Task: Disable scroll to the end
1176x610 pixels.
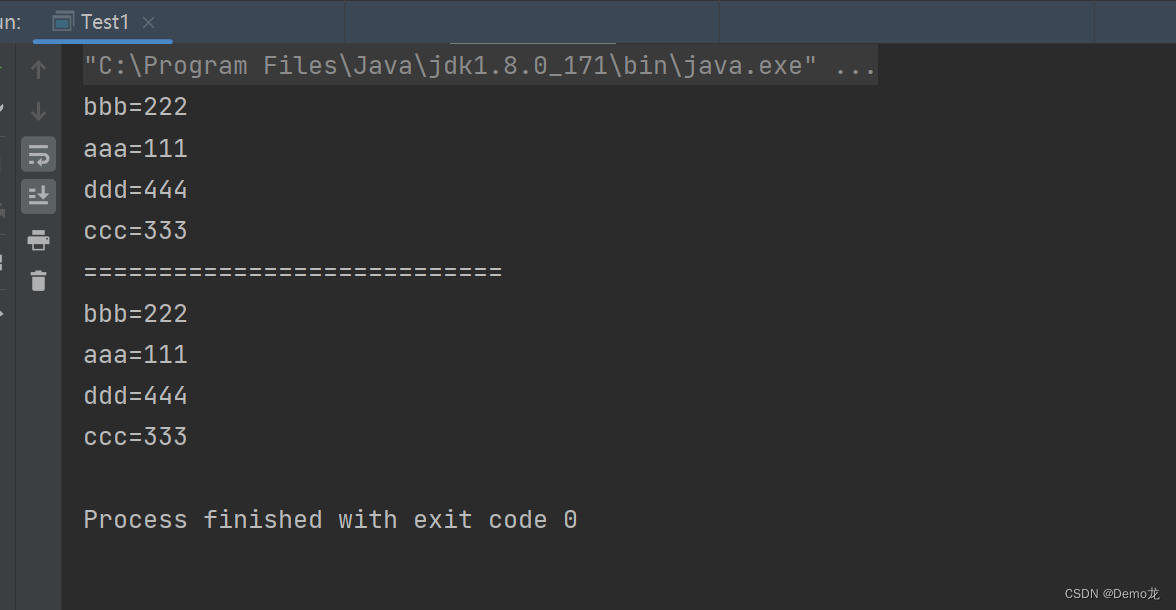Action: (x=38, y=196)
